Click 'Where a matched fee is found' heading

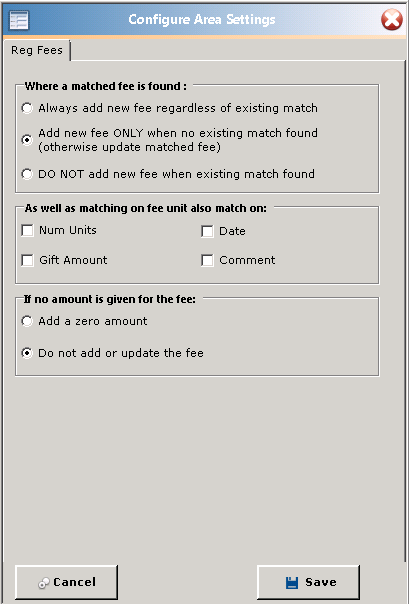pos(106,86)
